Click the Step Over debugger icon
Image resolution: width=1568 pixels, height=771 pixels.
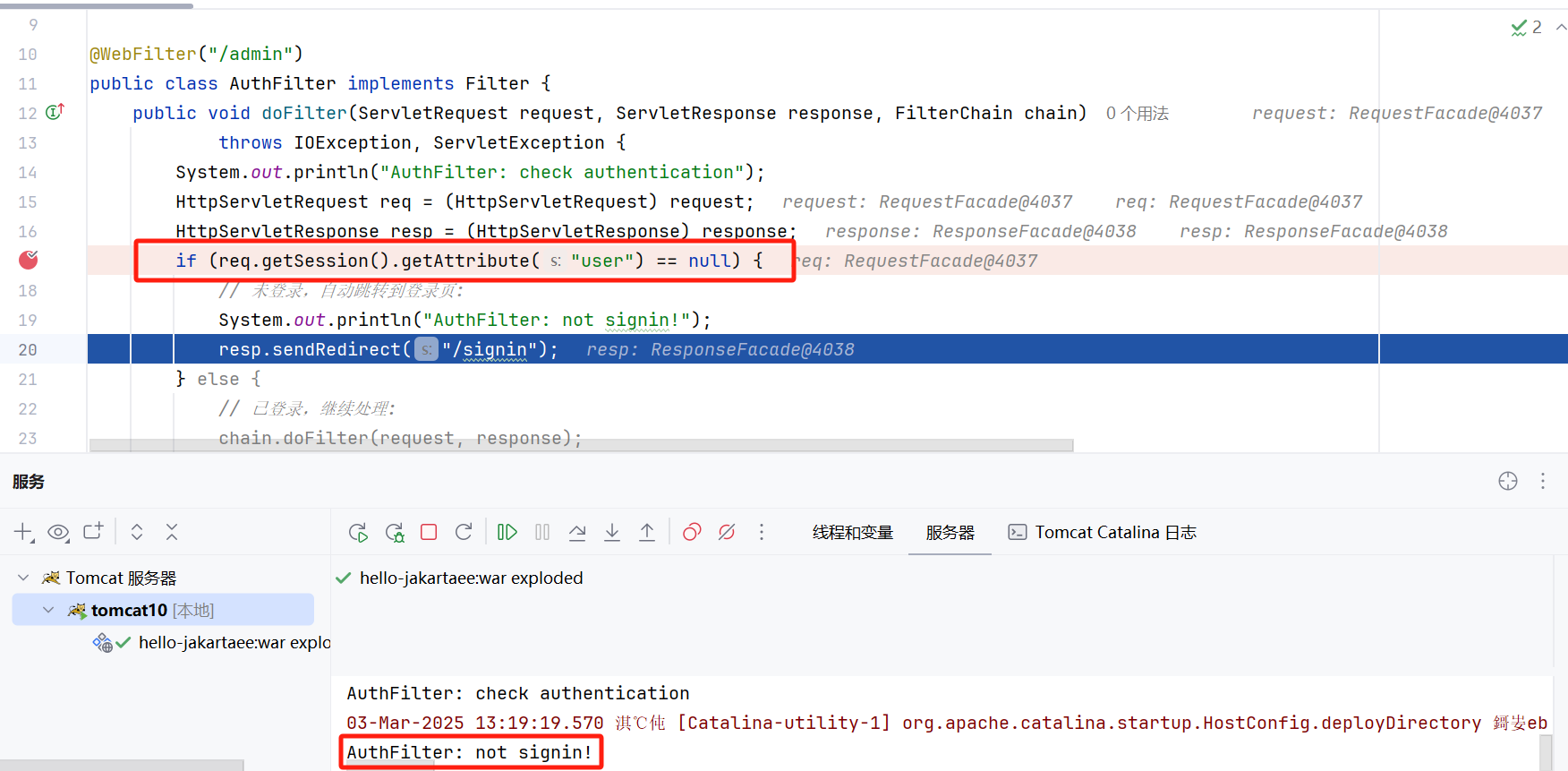[577, 533]
